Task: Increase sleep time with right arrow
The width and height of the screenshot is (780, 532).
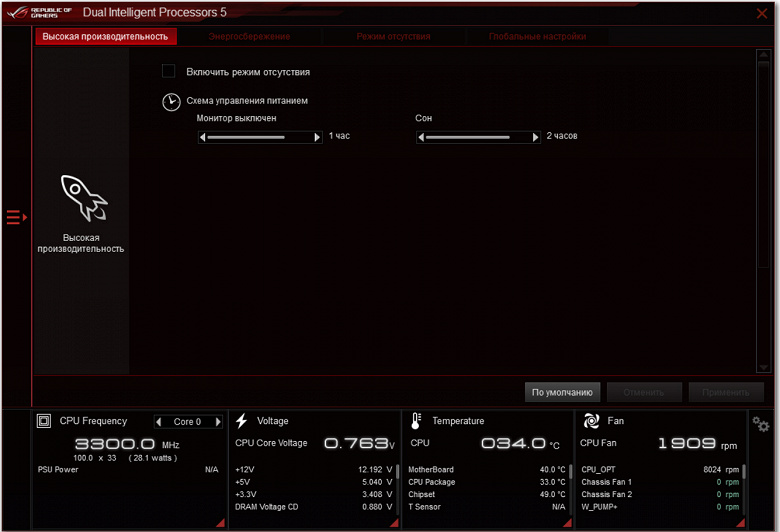Action: click(x=535, y=137)
